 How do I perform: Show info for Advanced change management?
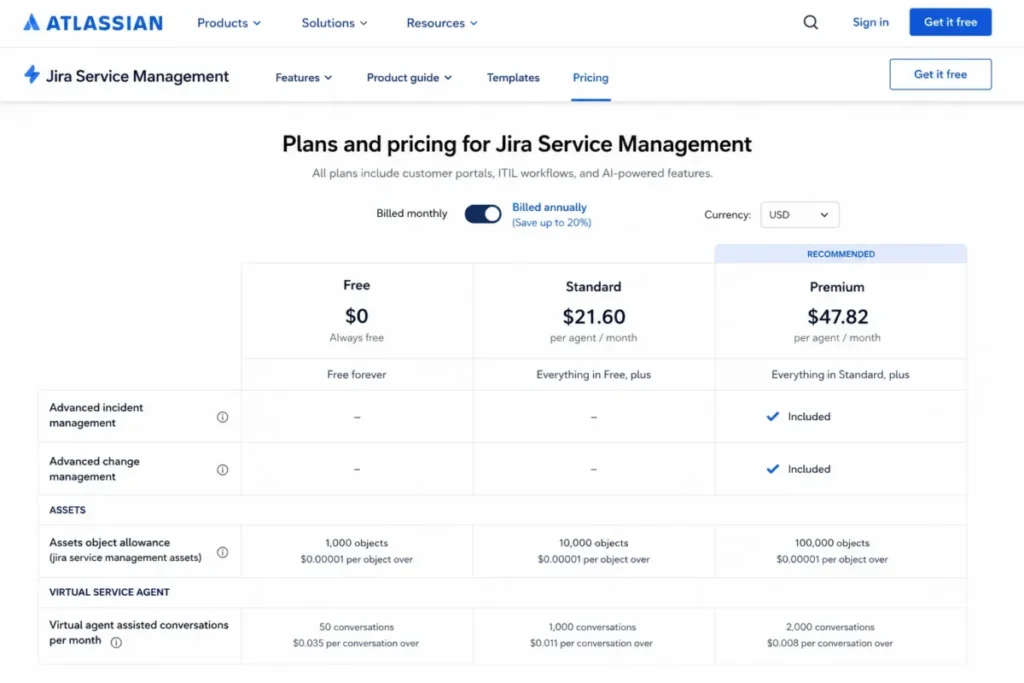[223, 469]
